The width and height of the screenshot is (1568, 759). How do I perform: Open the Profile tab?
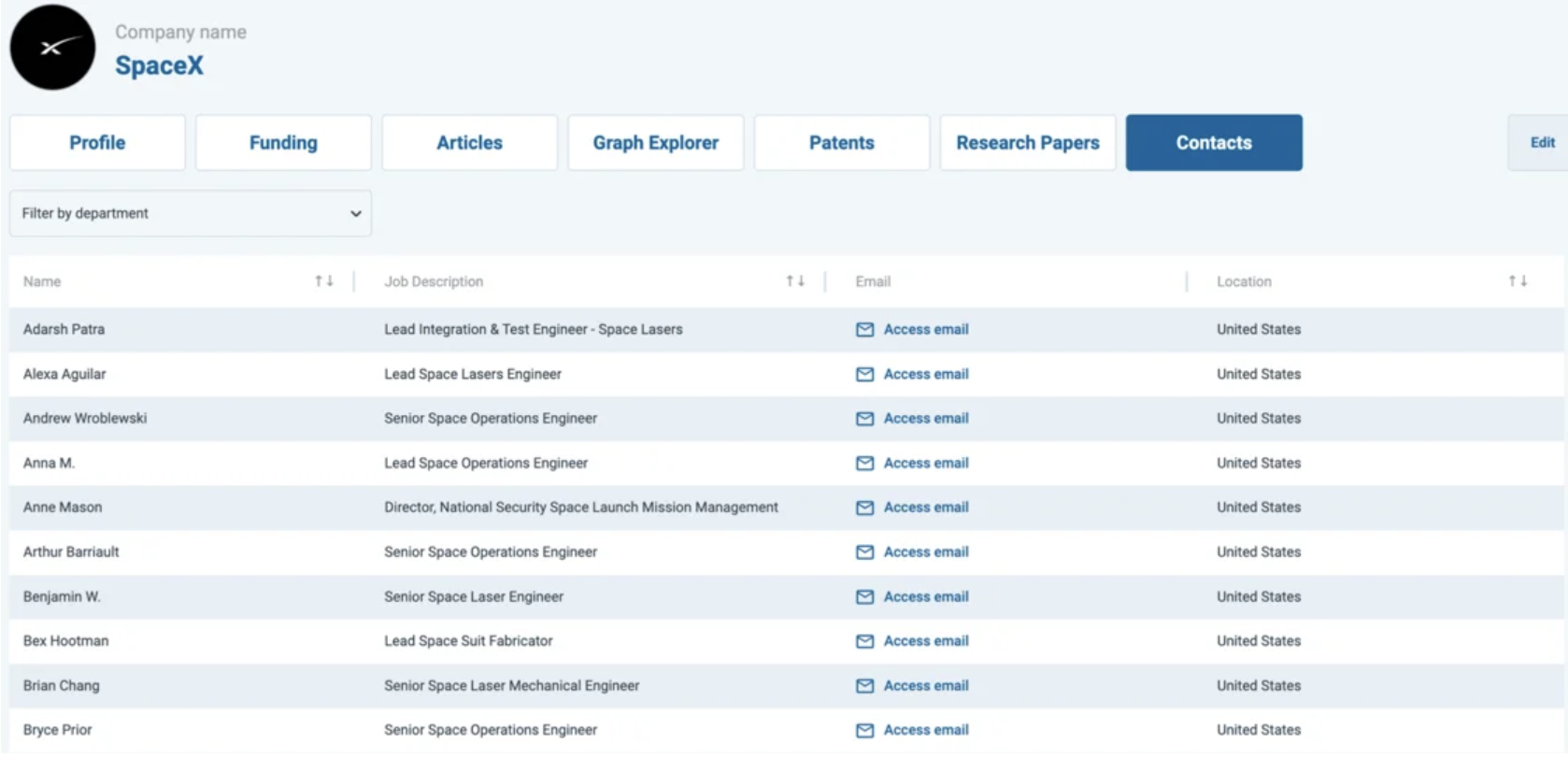(97, 143)
